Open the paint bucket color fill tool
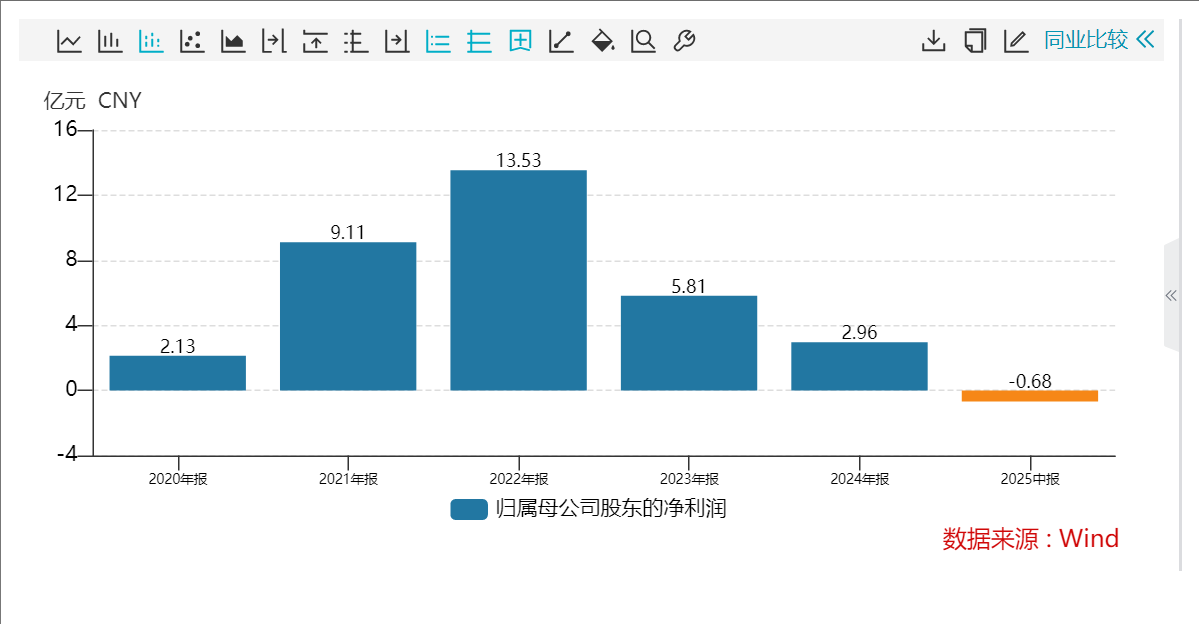The height and width of the screenshot is (624, 1199). [x=603, y=41]
